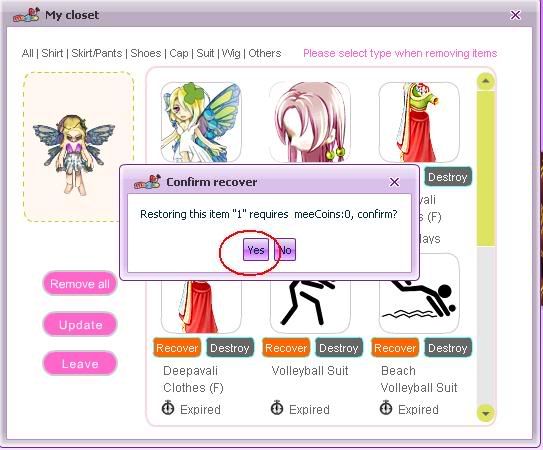This screenshot has width=543, height=450.
Task: Close the Confirm recover dialog
Action: [x=394, y=182]
